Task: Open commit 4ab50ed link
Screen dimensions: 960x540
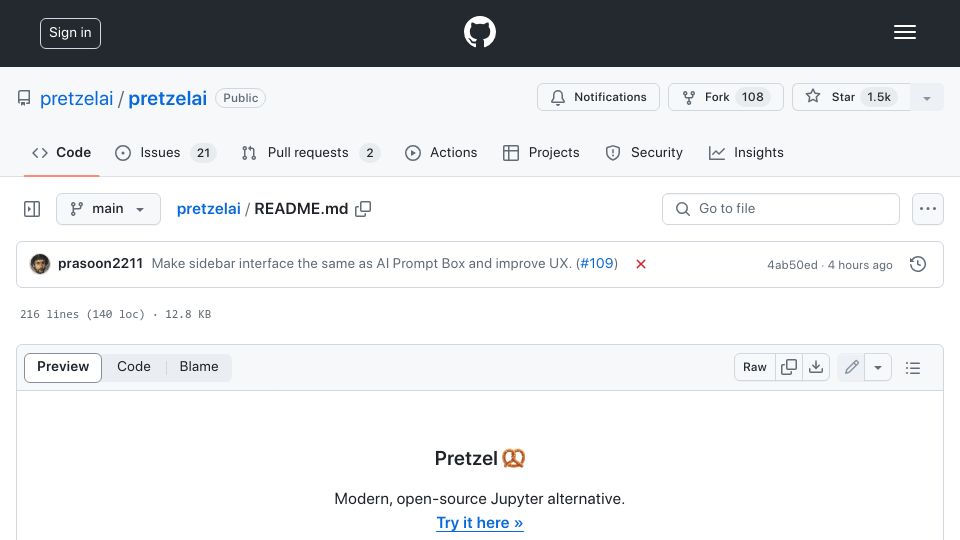Action: 792,264
